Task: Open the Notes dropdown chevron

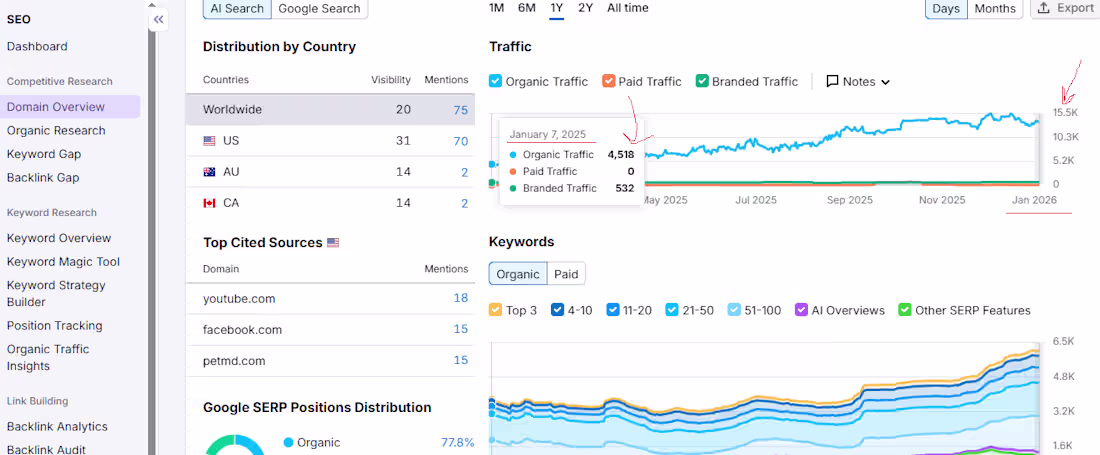Action: pos(885,82)
